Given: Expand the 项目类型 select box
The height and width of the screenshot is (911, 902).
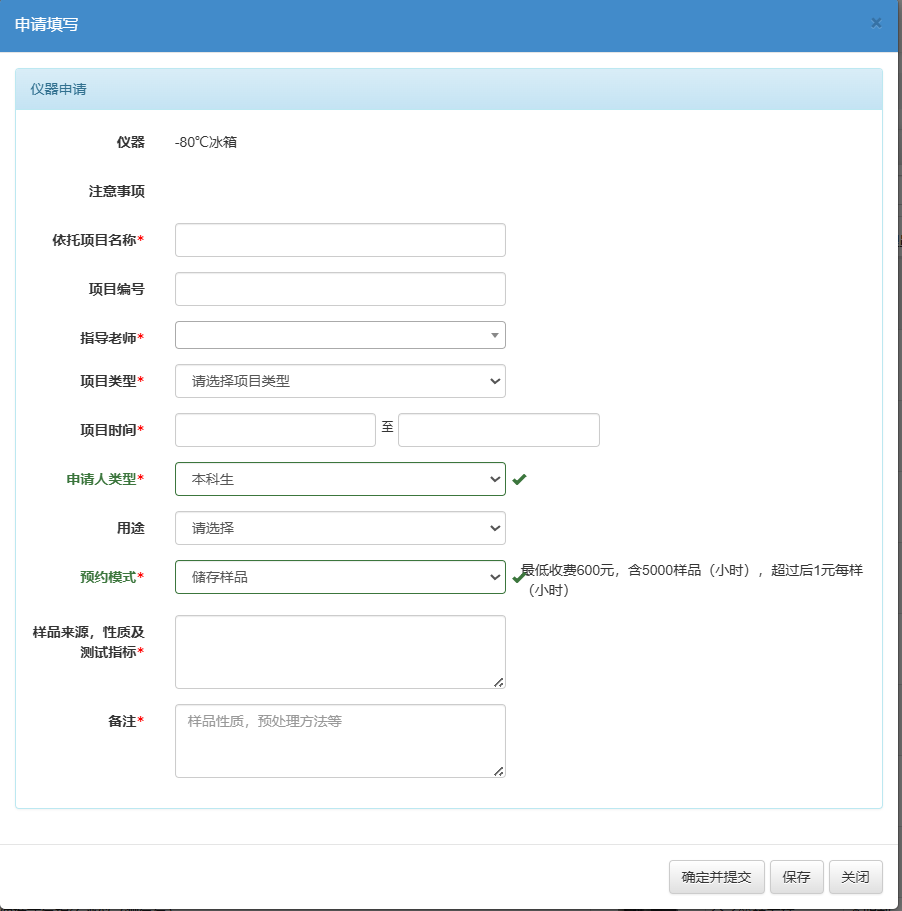Looking at the screenshot, I should click(340, 381).
